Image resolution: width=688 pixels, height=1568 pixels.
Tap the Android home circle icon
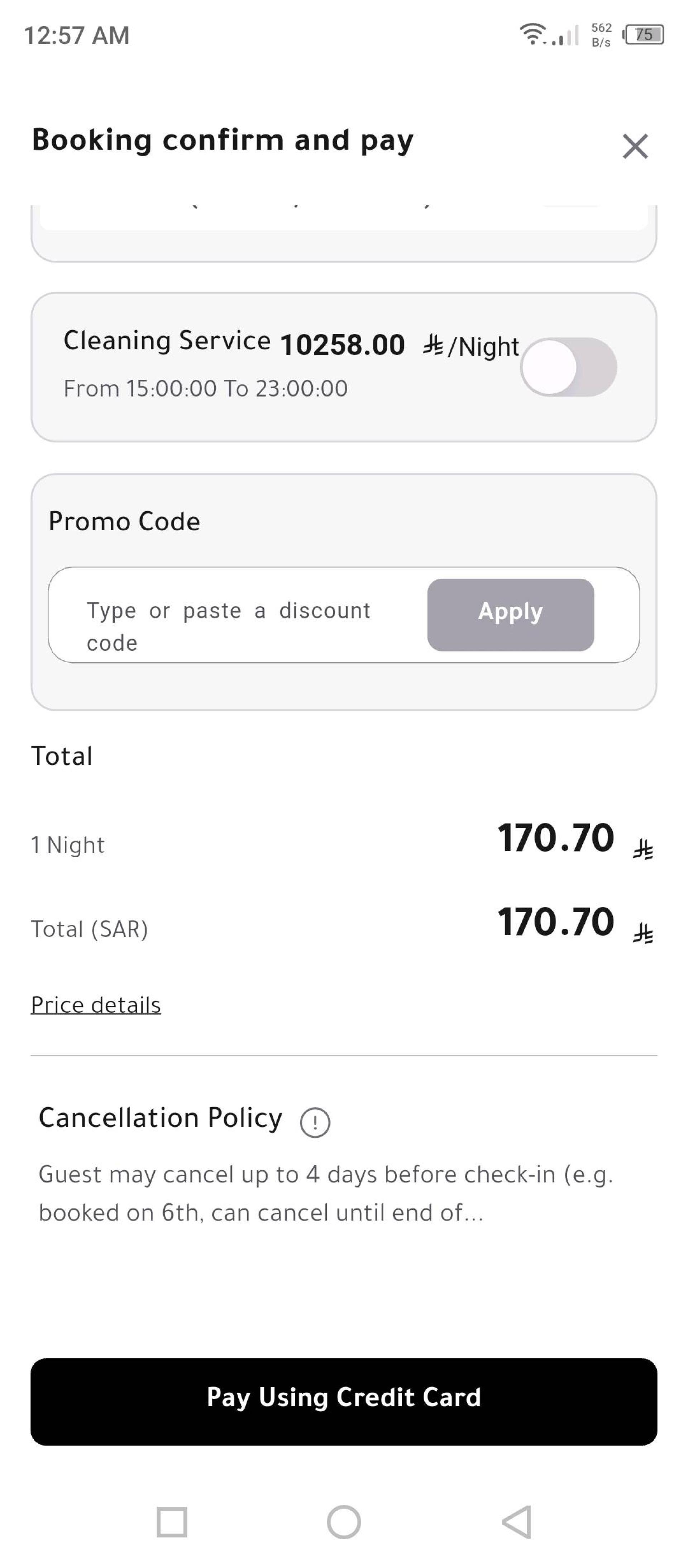click(x=344, y=1522)
